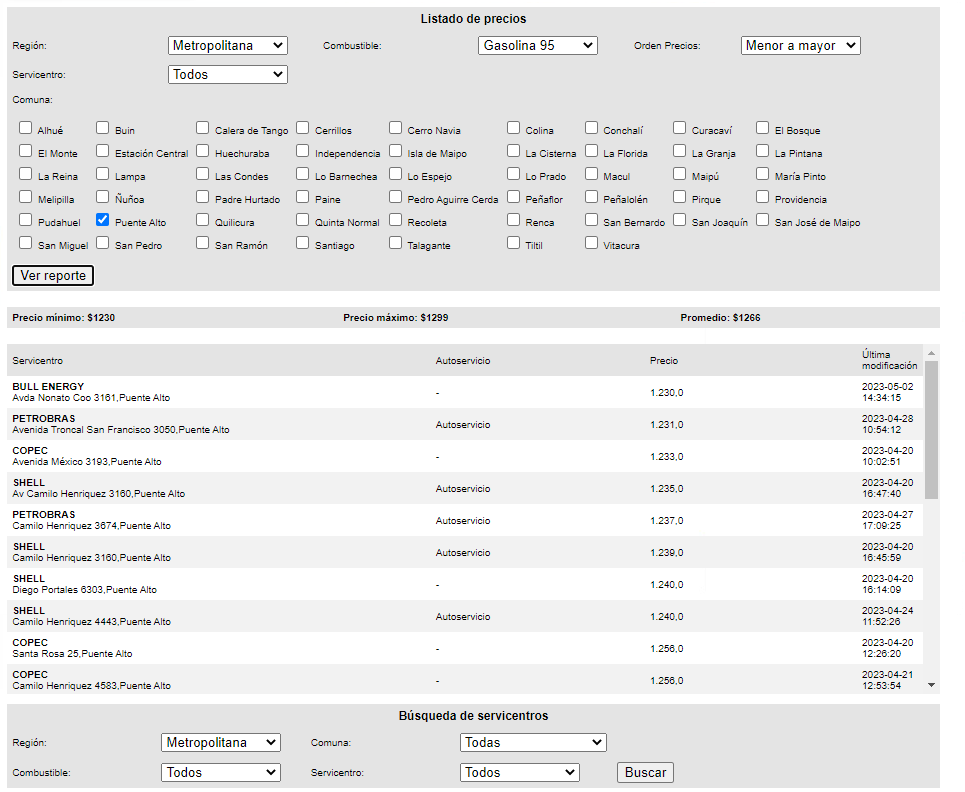This screenshot has height=792, width=965.
Task: Click the Precio mínimo $1230 summary
Action: point(64,318)
